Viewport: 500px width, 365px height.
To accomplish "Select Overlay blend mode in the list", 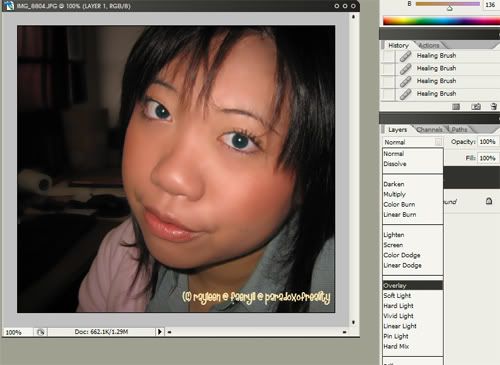I will click(x=413, y=285).
